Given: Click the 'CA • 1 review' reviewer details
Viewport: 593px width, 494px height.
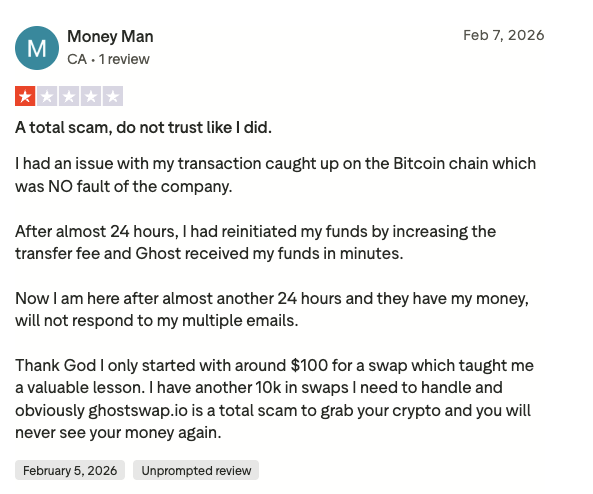Looking at the screenshot, I should coord(108,59).
